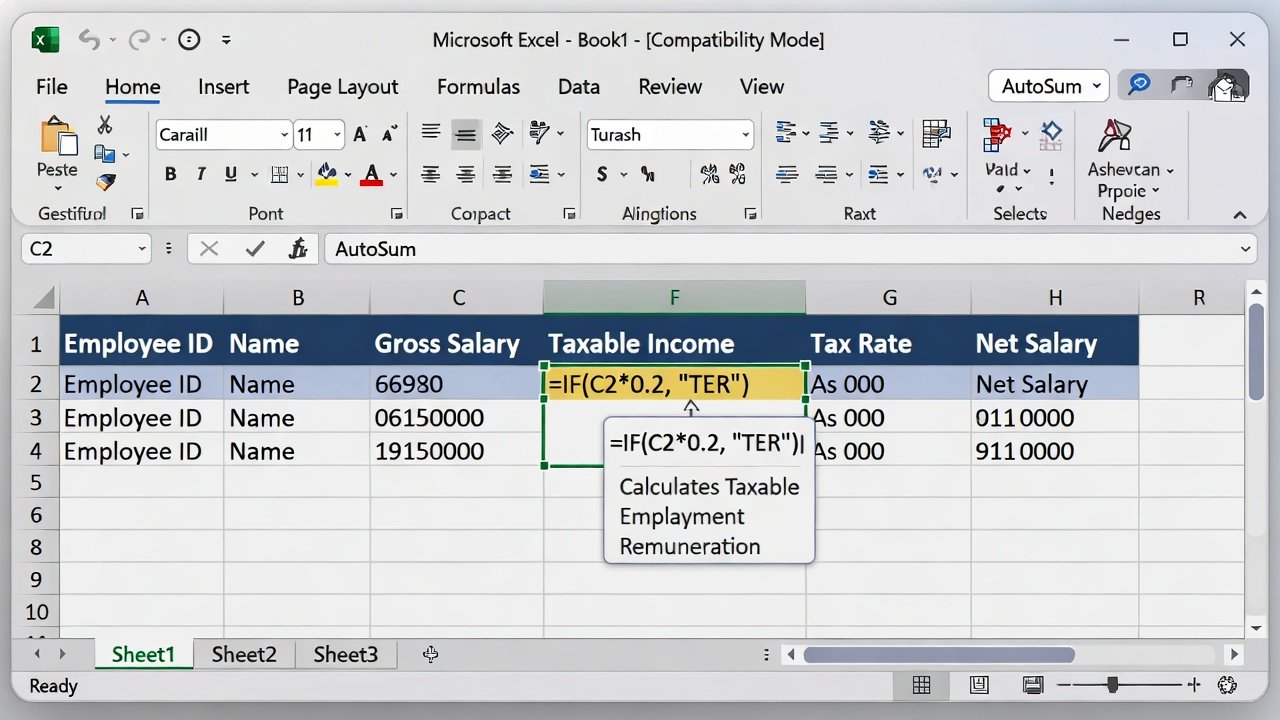Confirm formula entry with the checkmark icon
Image resolution: width=1280 pixels, height=720 pixels.
[x=255, y=249]
